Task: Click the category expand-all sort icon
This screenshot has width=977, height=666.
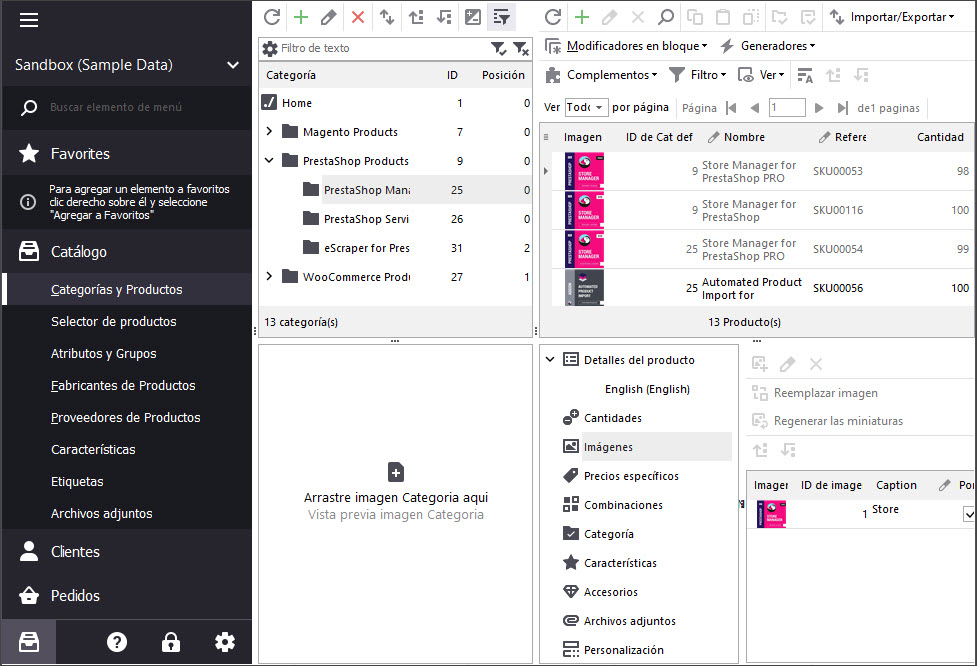Action: click(x=387, y=17)
